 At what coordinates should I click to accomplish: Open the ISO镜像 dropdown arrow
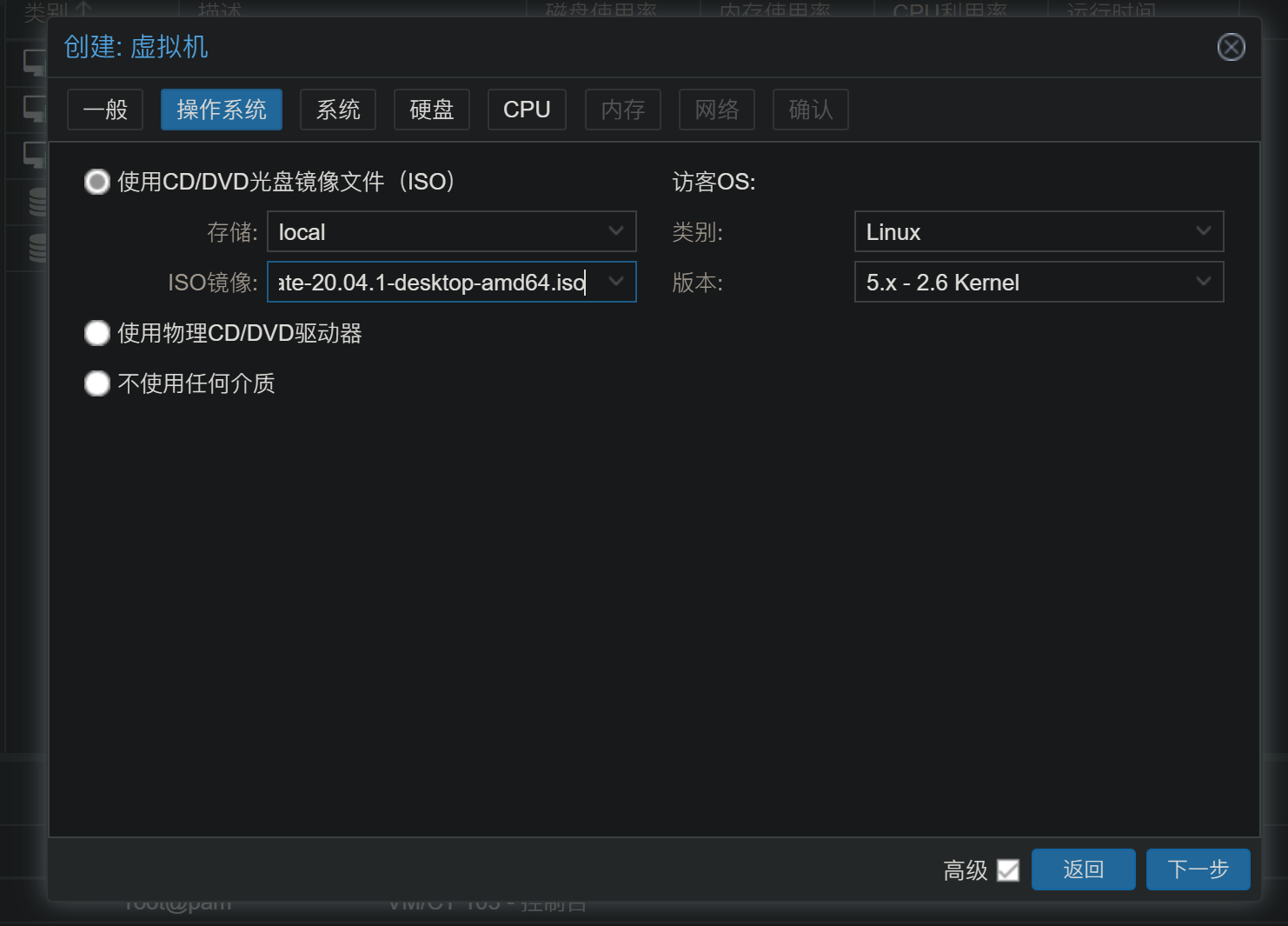pos(616,282)
